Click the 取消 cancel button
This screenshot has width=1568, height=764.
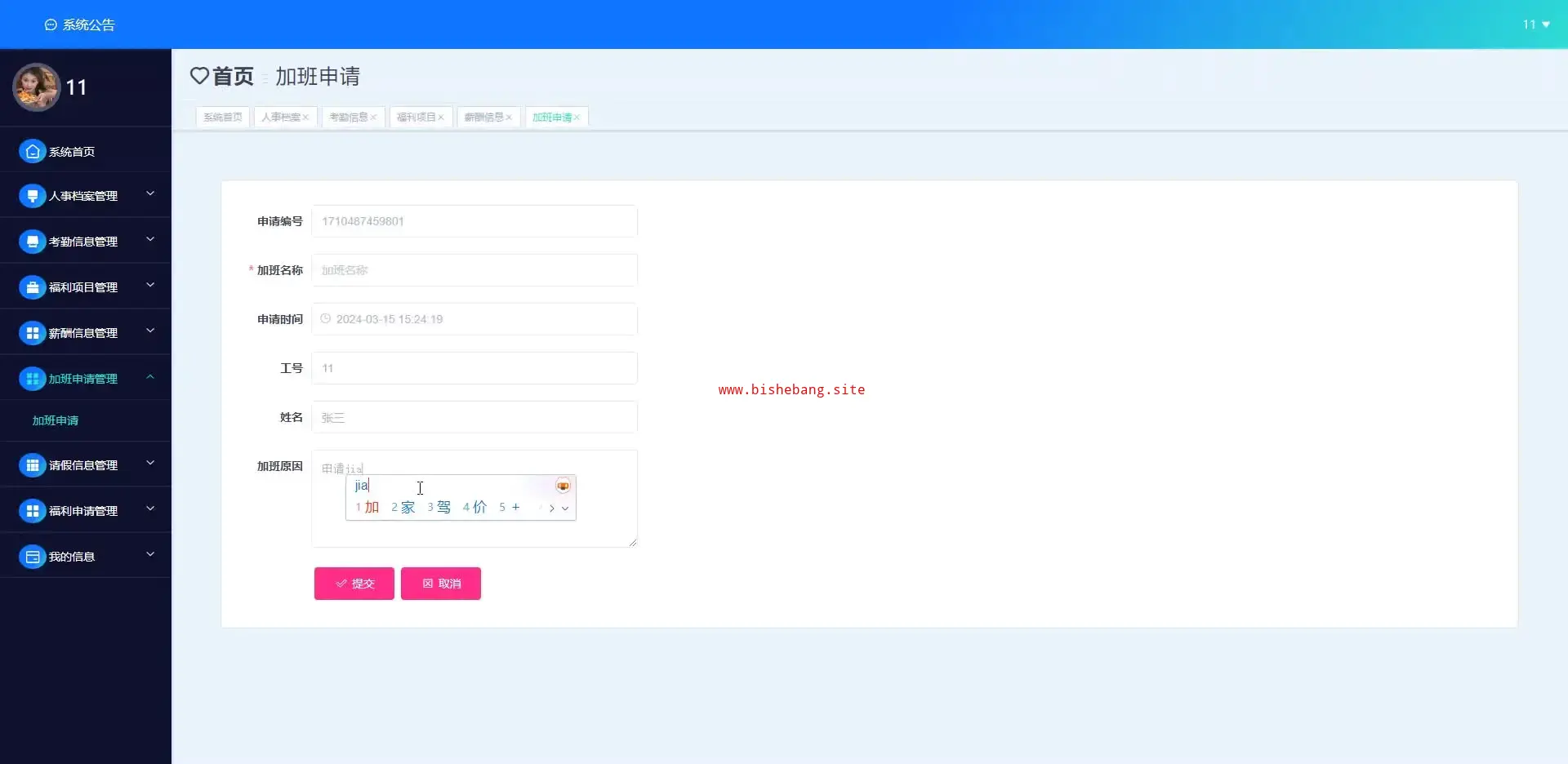pyautogui.click(x=441, y=584)
